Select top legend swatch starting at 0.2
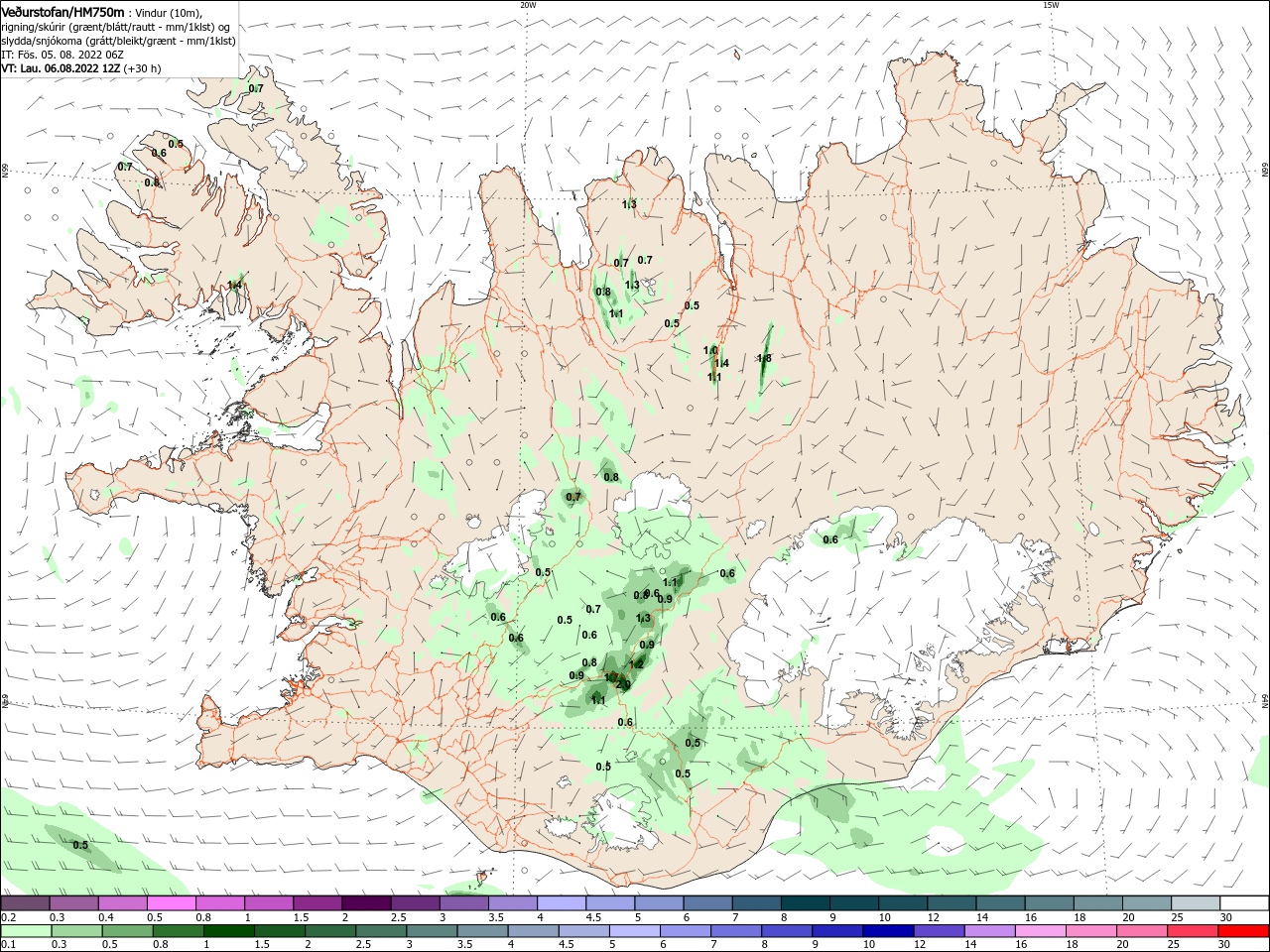Viewport: 1270px width, 952px height. [x=25, y=902]
